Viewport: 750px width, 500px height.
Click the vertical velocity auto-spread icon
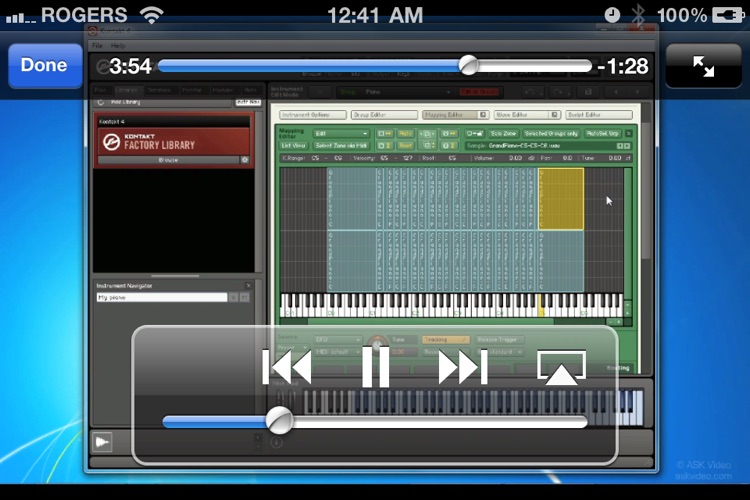pyautogui.click(x=385, y=145)
